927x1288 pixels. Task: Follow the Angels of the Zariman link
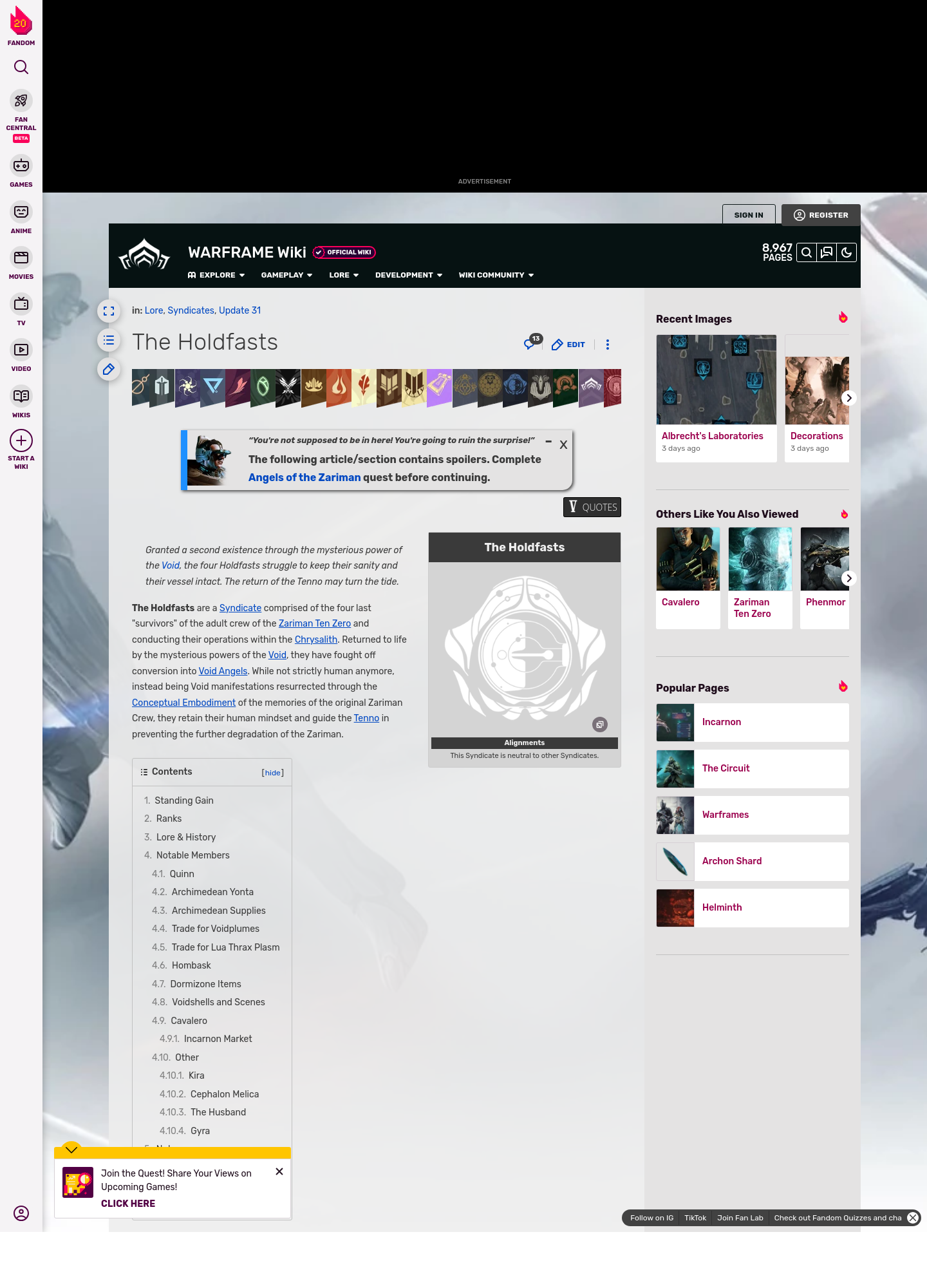click(x=304, y=477)
